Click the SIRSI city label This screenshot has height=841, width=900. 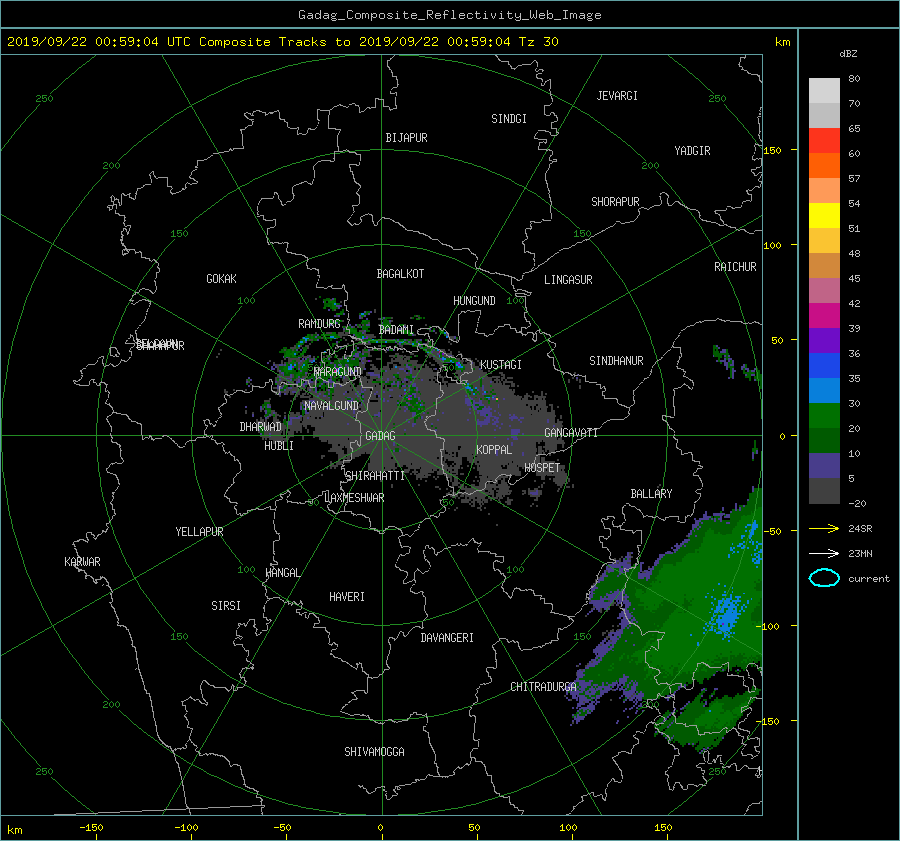pos(226,606)
